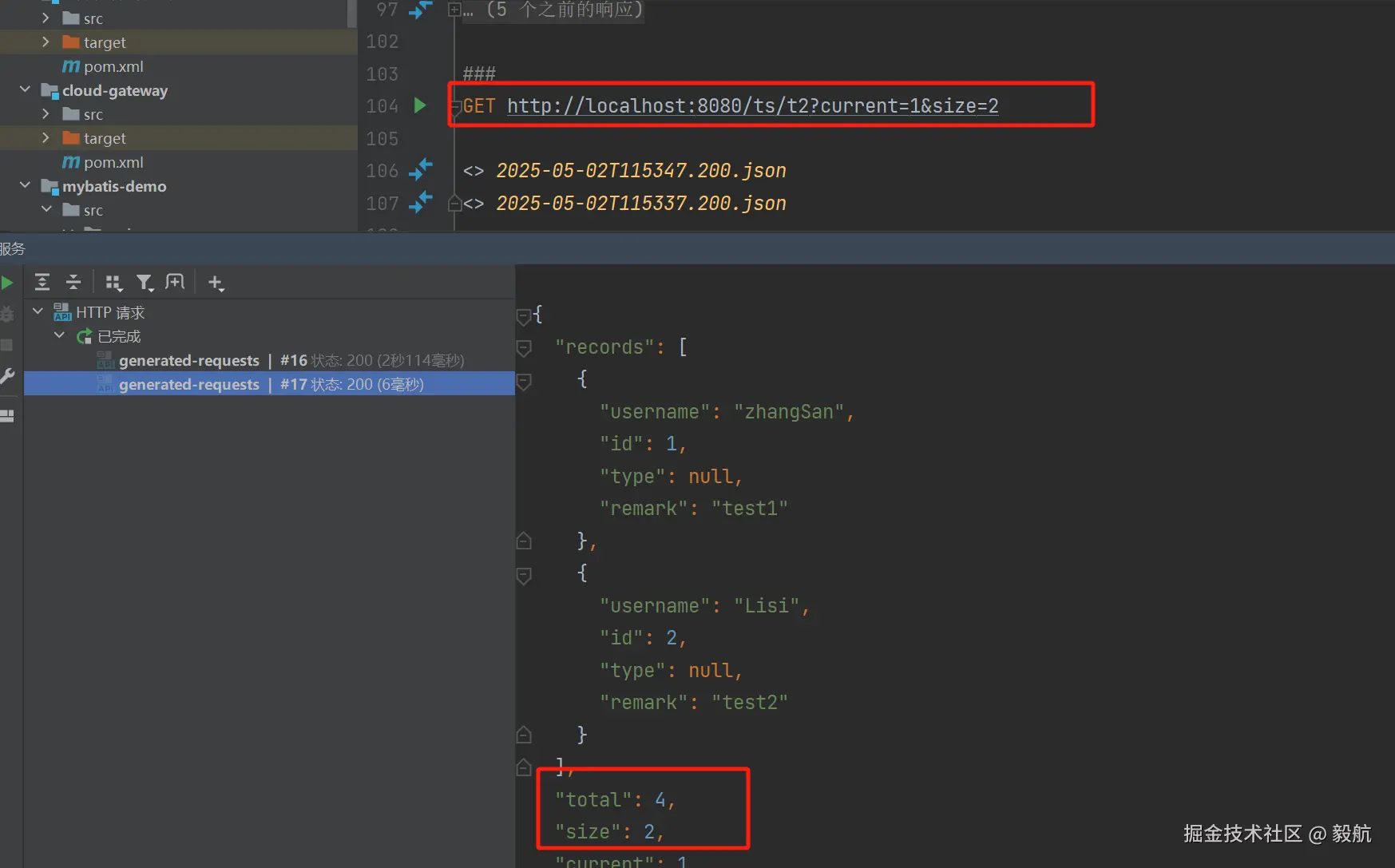Open the wrench settings icon on left strip
The image size is (1395, 868).
(x=7, y=376)
